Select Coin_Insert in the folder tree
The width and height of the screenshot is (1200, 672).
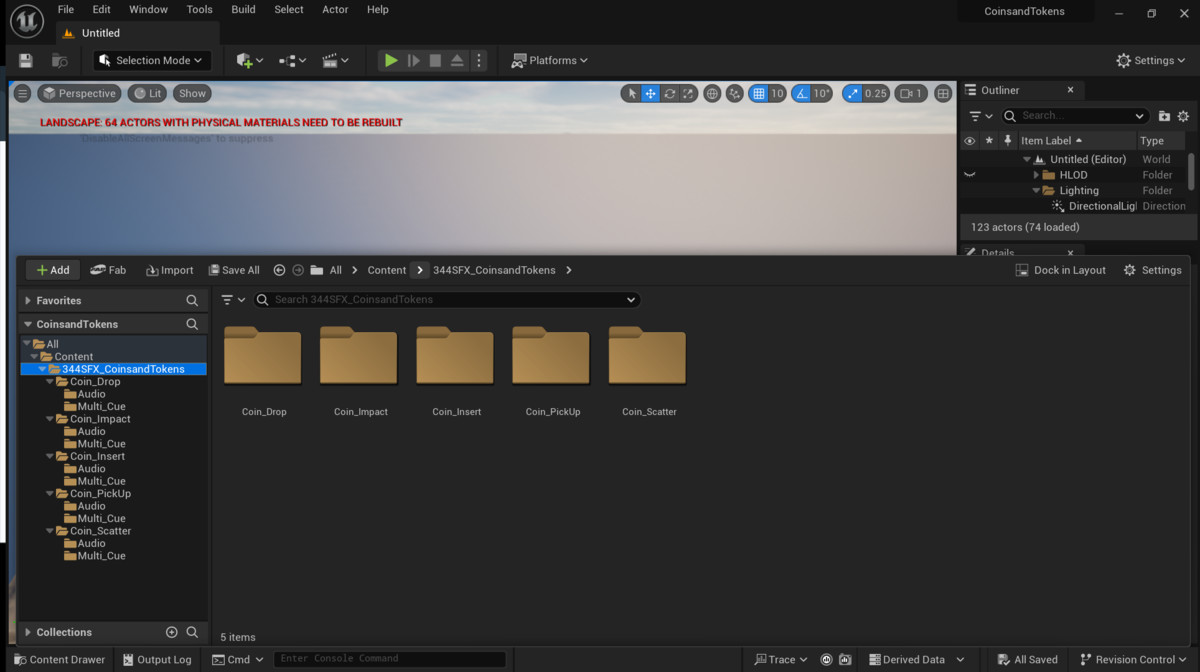97,456
